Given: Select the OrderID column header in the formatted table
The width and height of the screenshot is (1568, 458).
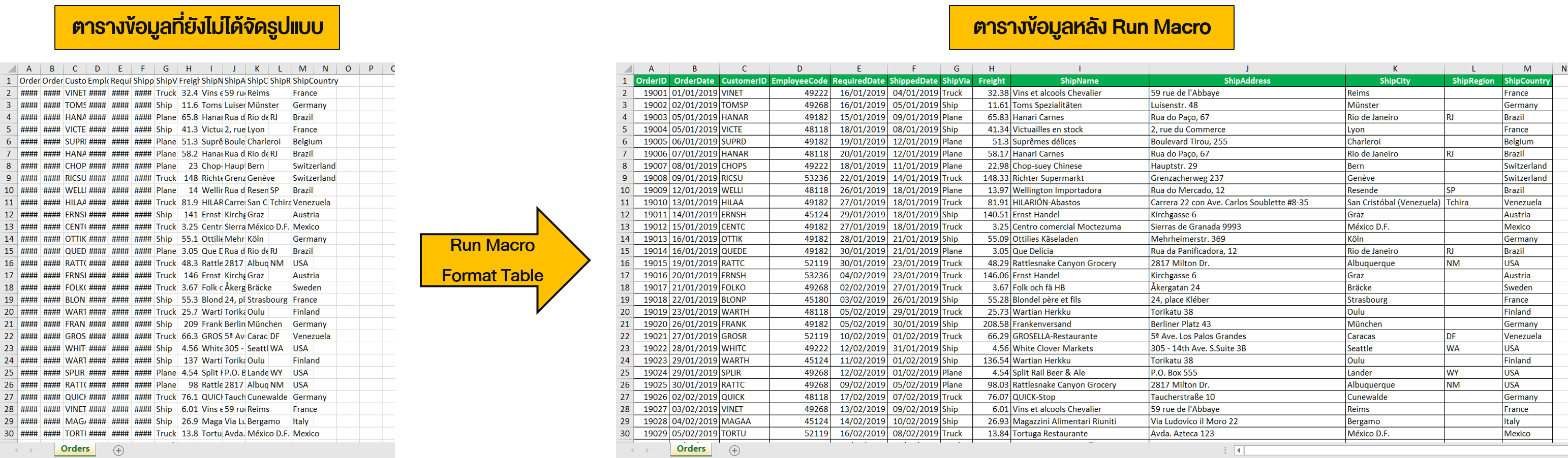Looking at the screenshot, I should click(x=651, y=80).
